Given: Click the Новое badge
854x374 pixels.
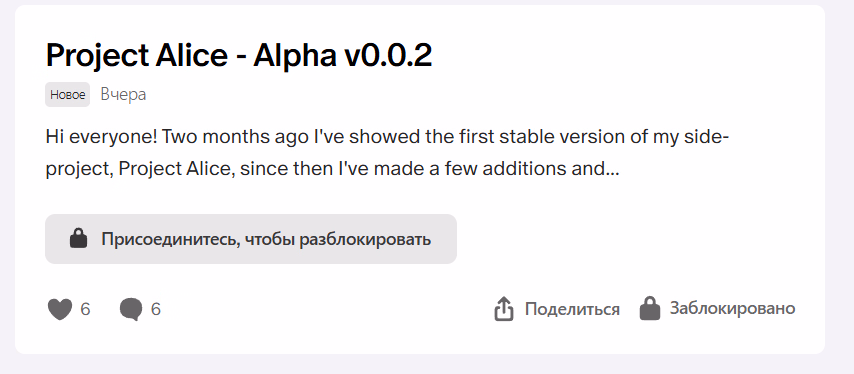Looking at the screenshot, I should coord(68,95).
